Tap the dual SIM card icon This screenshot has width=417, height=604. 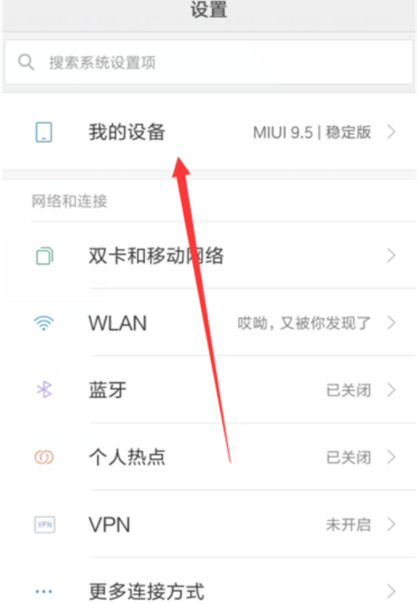pyautogui.click(x=44, y=256)
